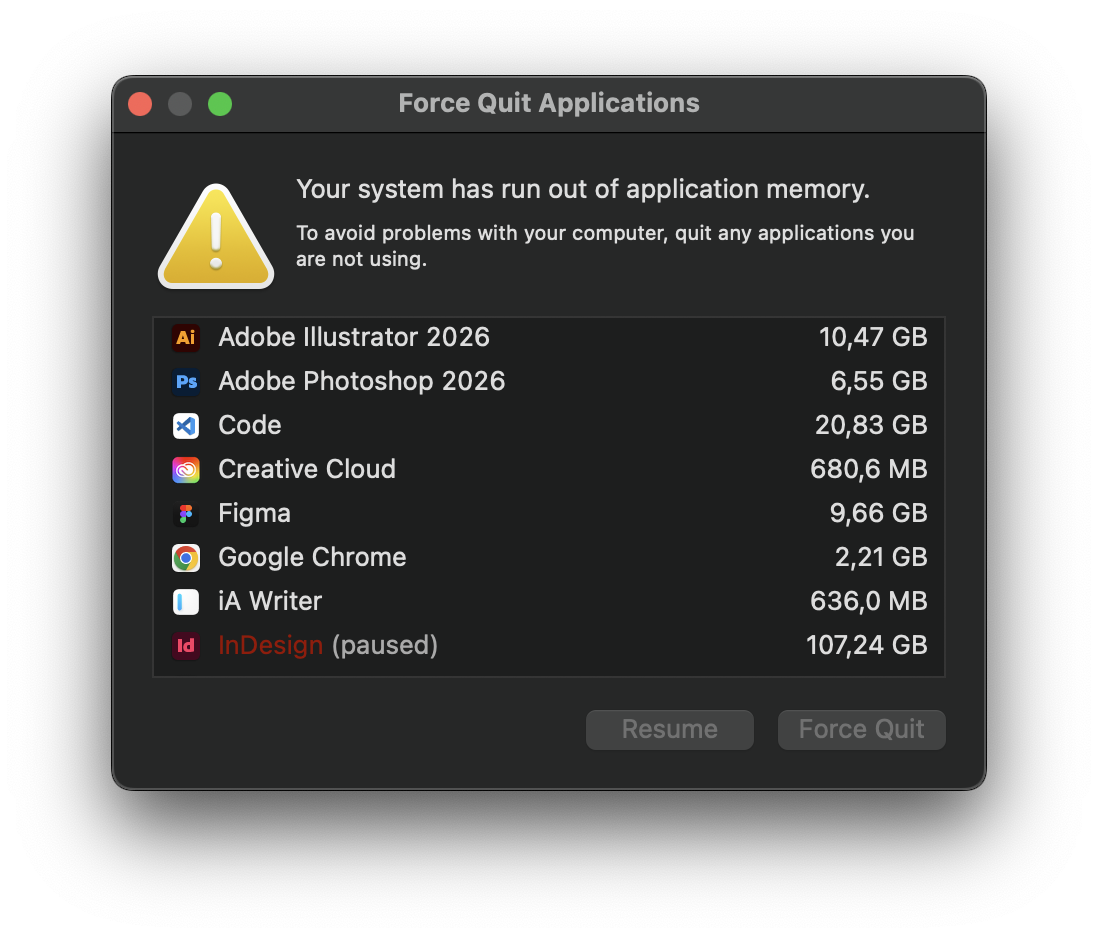1098x938 pixels.
Task: Select the Google Chrome name
Action: pyautogui.click(x=312, y=558)
